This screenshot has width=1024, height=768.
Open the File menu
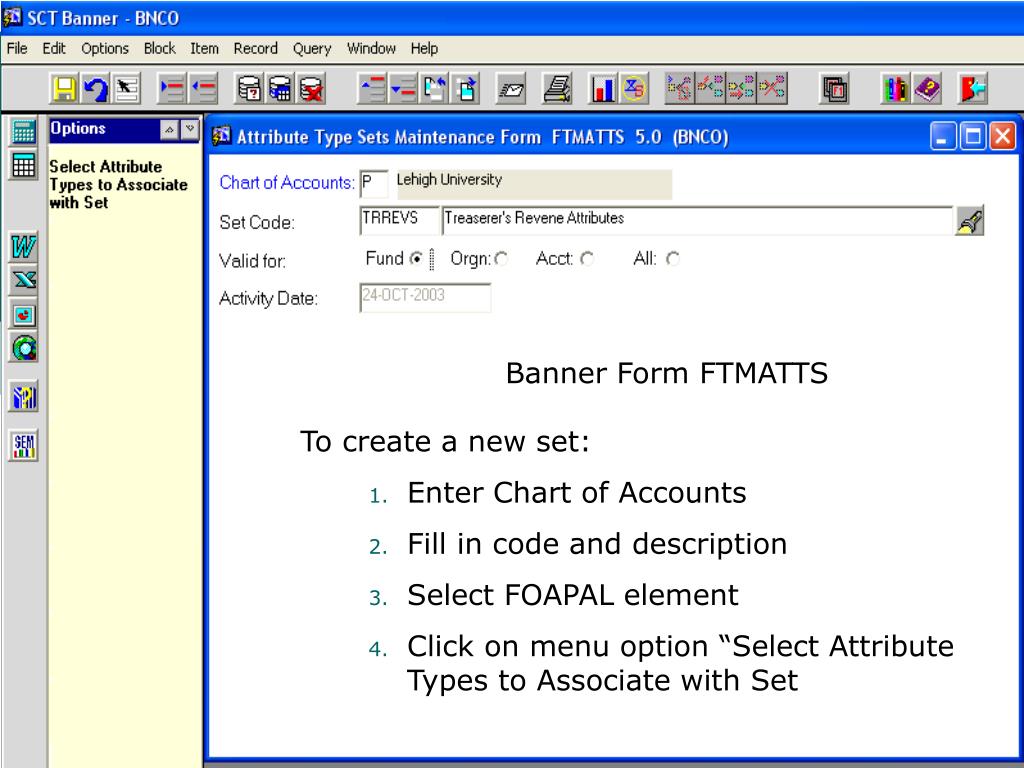pos(16,48)
